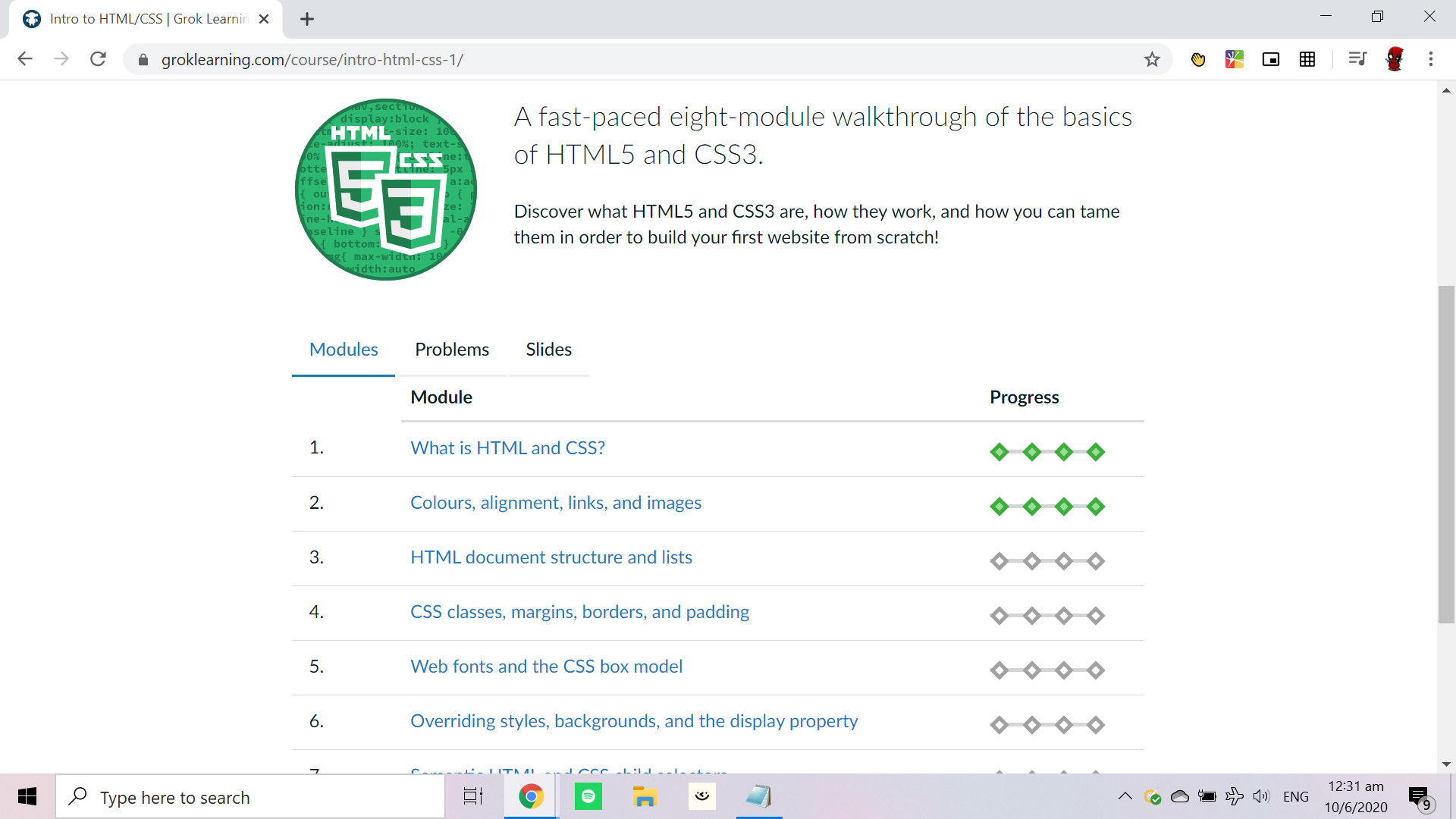The height and width of the screenshot is (819, 1456).
Task: Reload the Grok Learning page
Action: pos(98,59)
